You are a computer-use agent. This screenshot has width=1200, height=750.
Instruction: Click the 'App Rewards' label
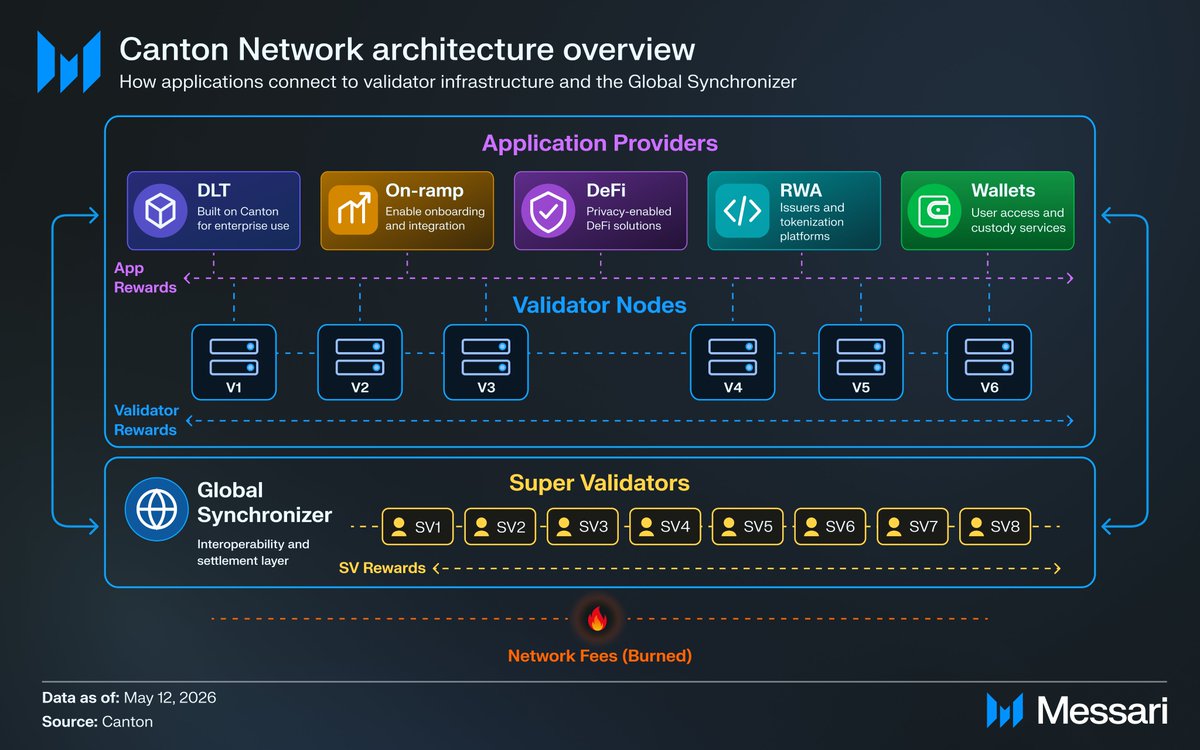click(145, 278)
